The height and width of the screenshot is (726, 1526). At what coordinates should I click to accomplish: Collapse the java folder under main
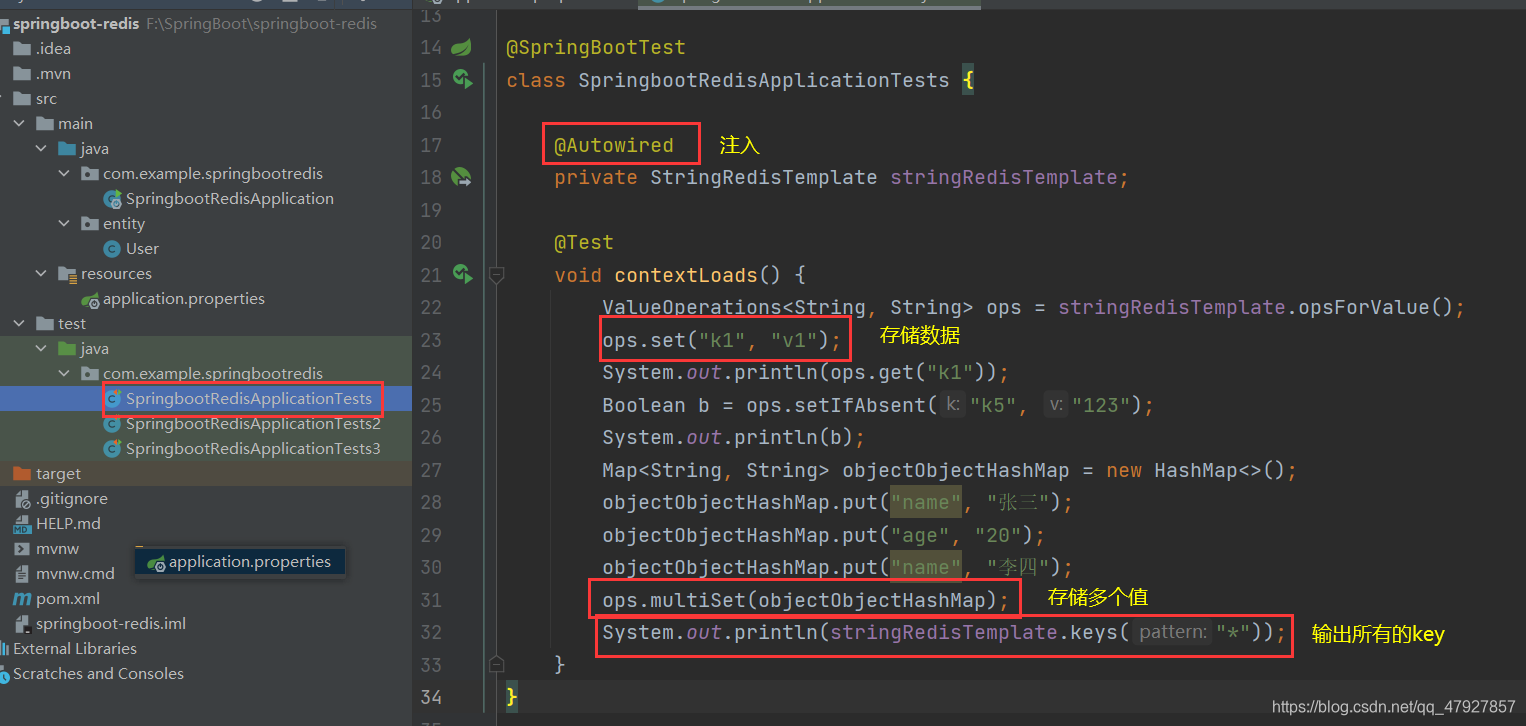coord(41,149)
